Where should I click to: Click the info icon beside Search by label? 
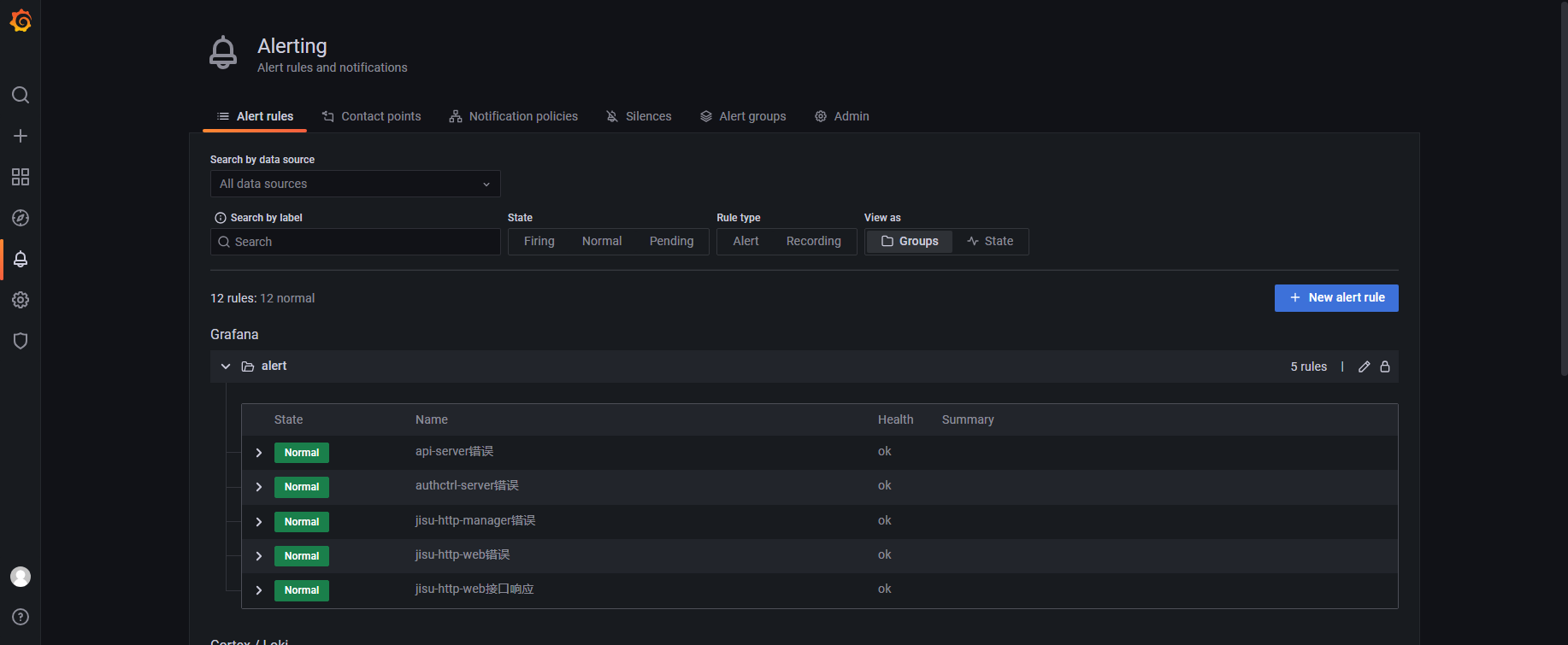coord(221,218)
